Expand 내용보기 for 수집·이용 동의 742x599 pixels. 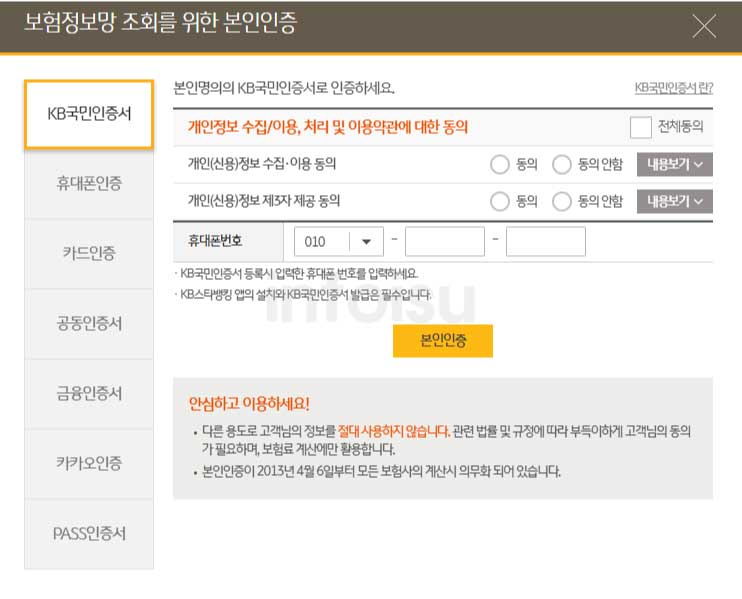(x=675, y=165)
